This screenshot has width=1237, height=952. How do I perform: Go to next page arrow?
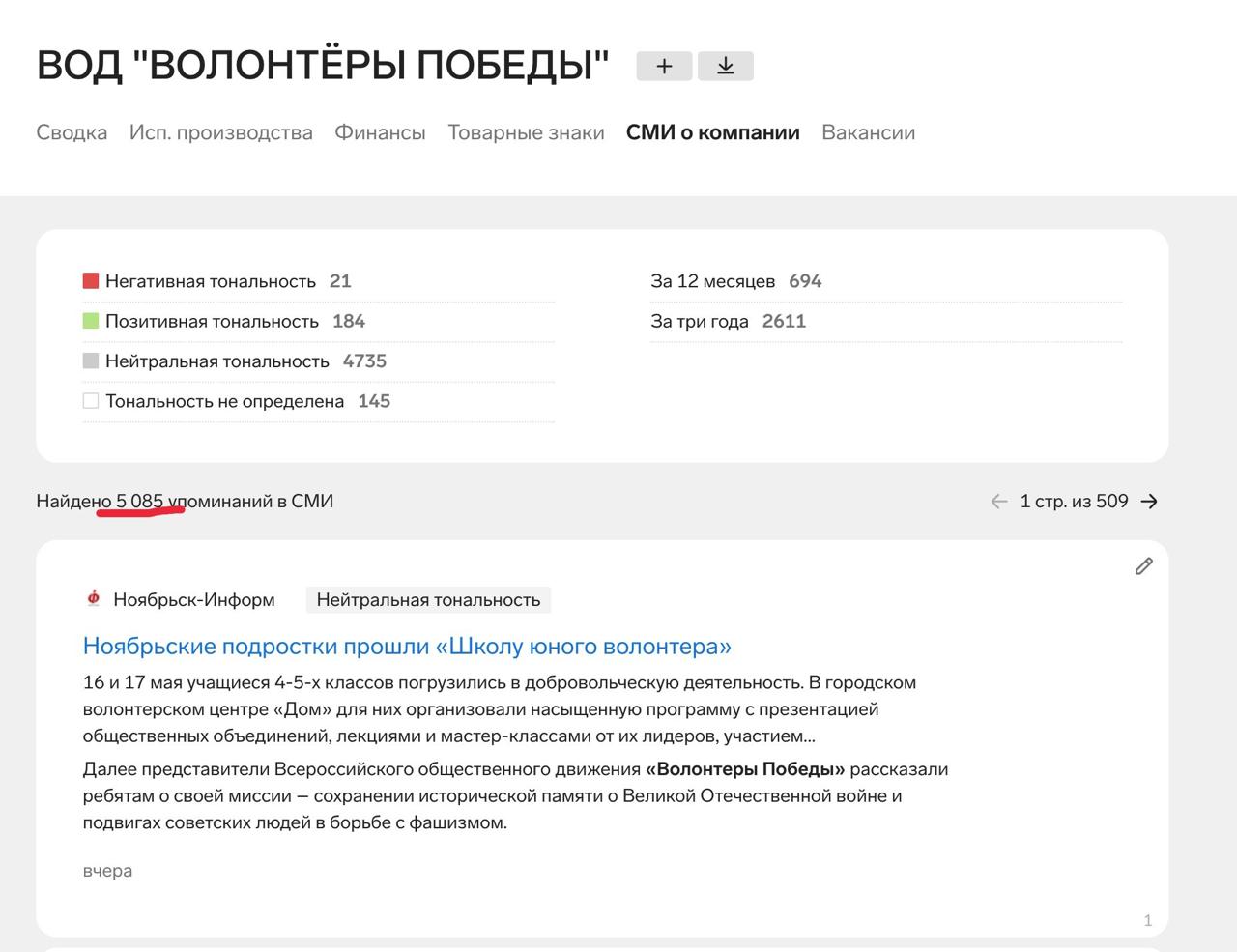coord(1149,502)
